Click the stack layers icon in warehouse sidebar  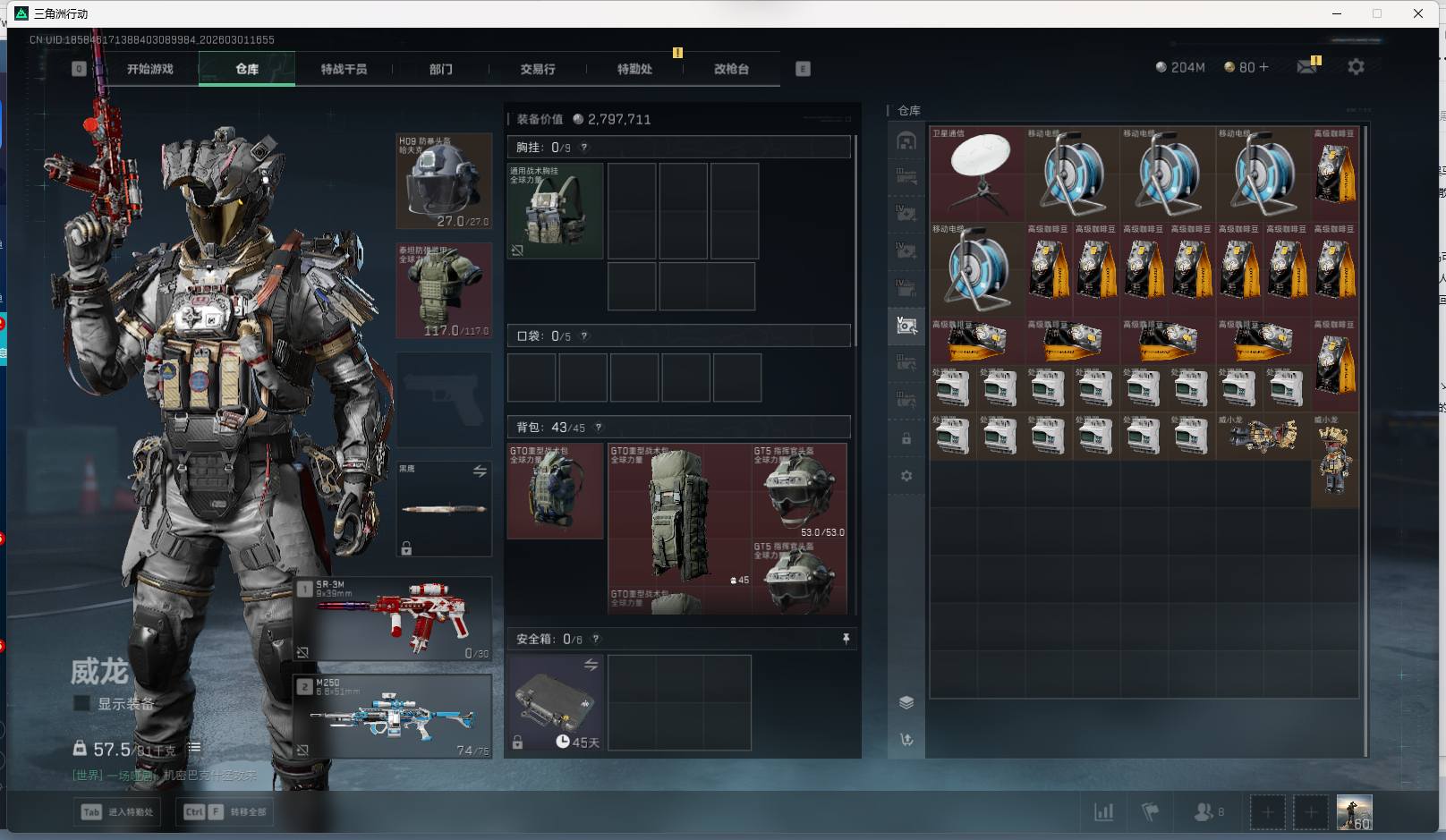click(906, 702)
